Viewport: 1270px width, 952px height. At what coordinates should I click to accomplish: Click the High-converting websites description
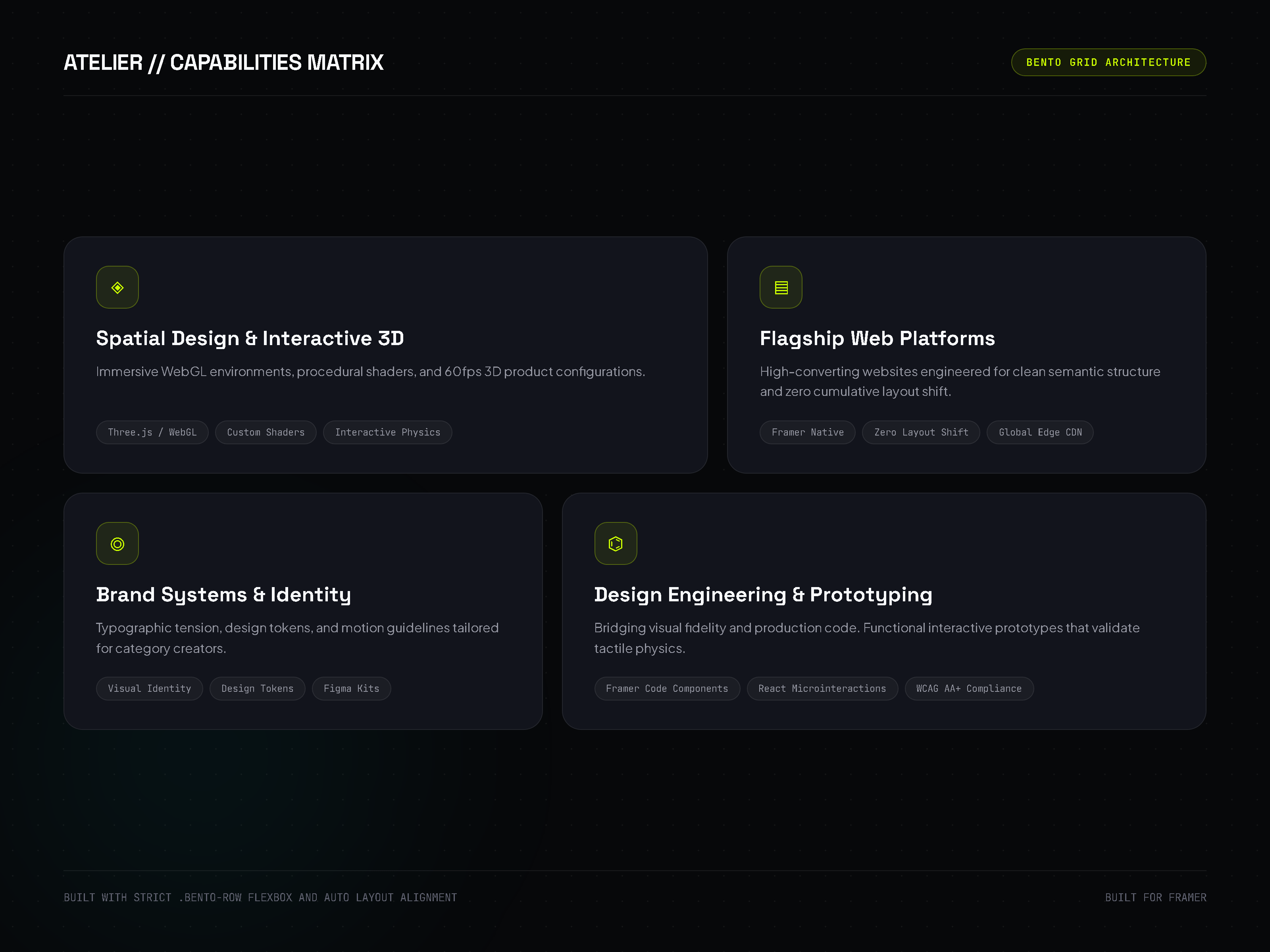[960, 382]
